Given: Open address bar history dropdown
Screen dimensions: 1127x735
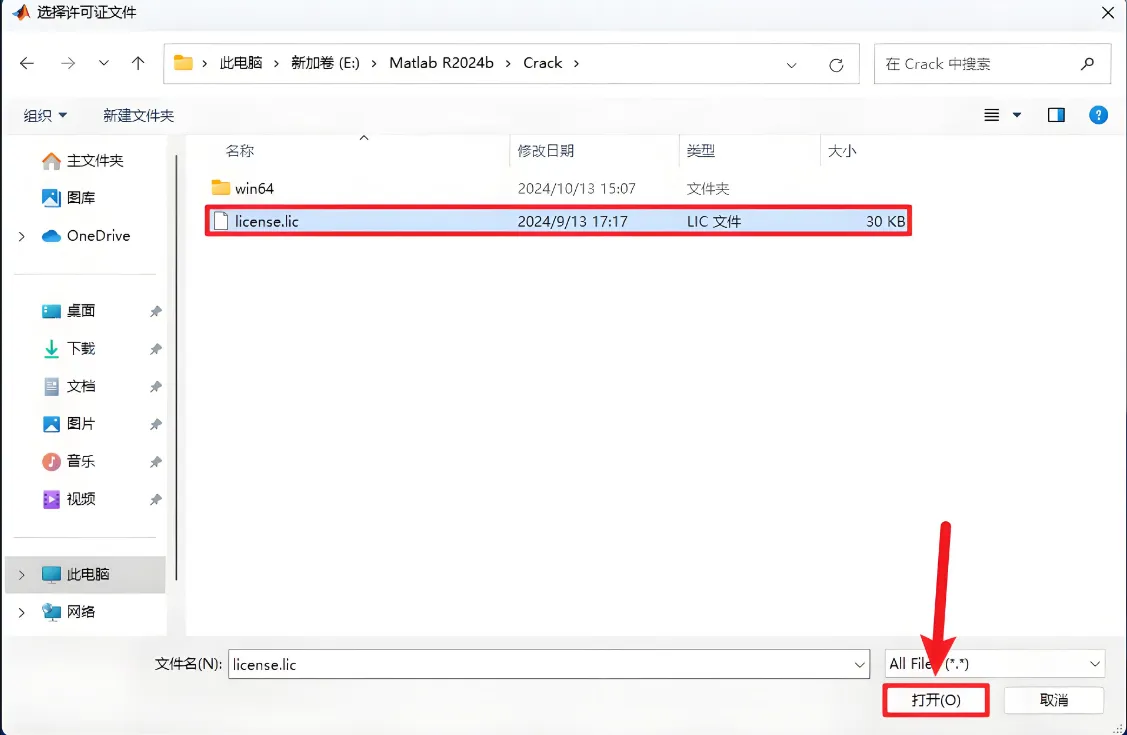Looking at the screenshot, I should pos(791,65).
